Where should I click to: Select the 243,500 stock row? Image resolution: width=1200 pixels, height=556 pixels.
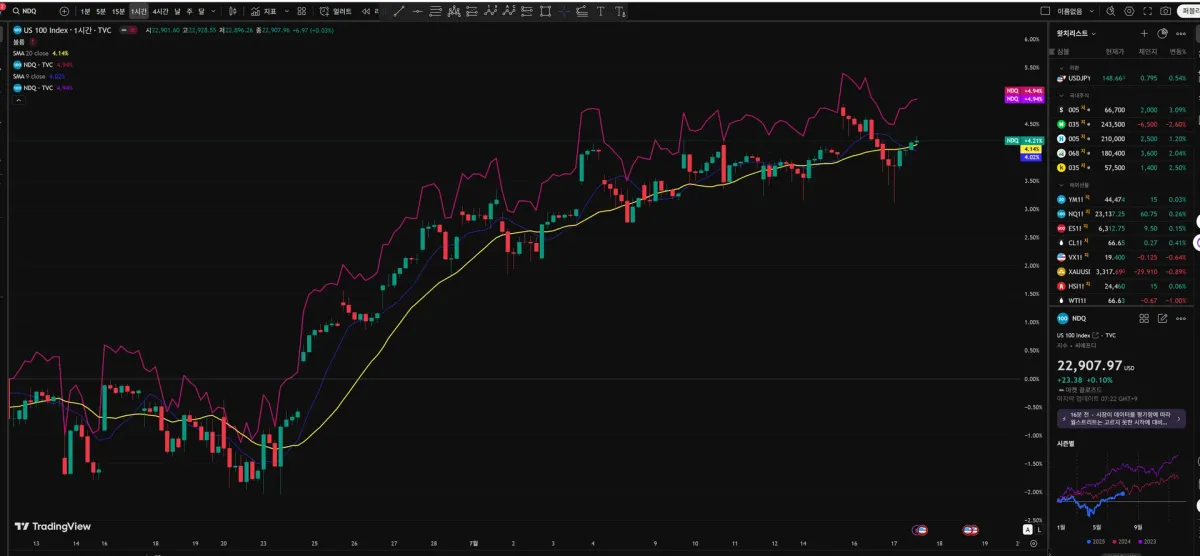1121,124
